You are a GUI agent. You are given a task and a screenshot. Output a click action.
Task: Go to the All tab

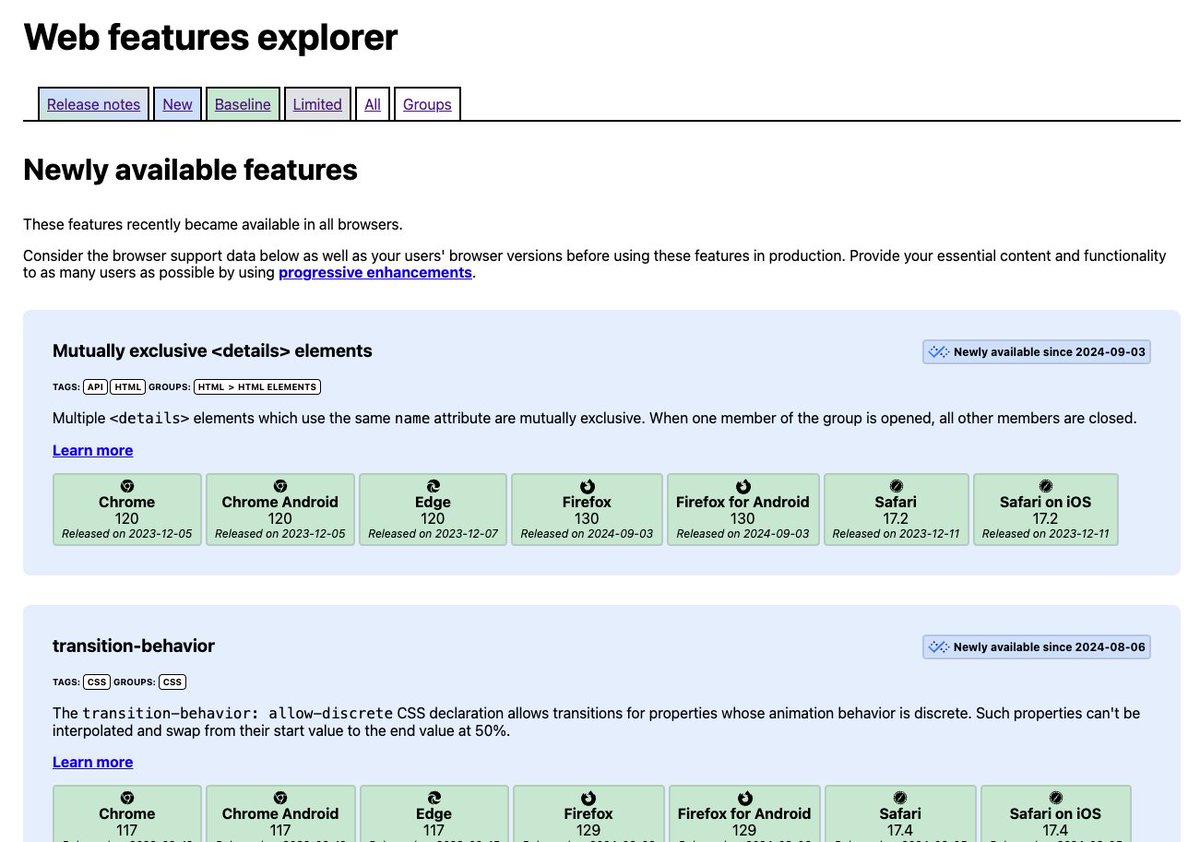pos(372,104)
